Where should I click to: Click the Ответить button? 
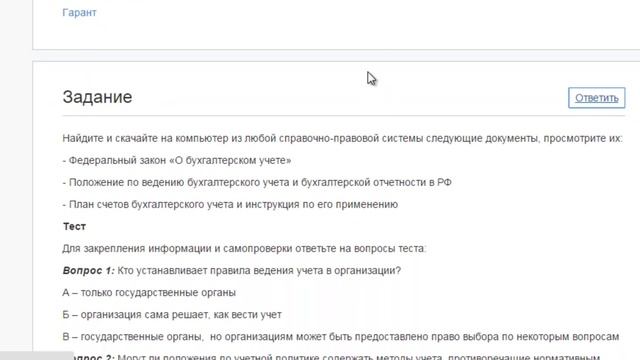click(x=596, y=98)
